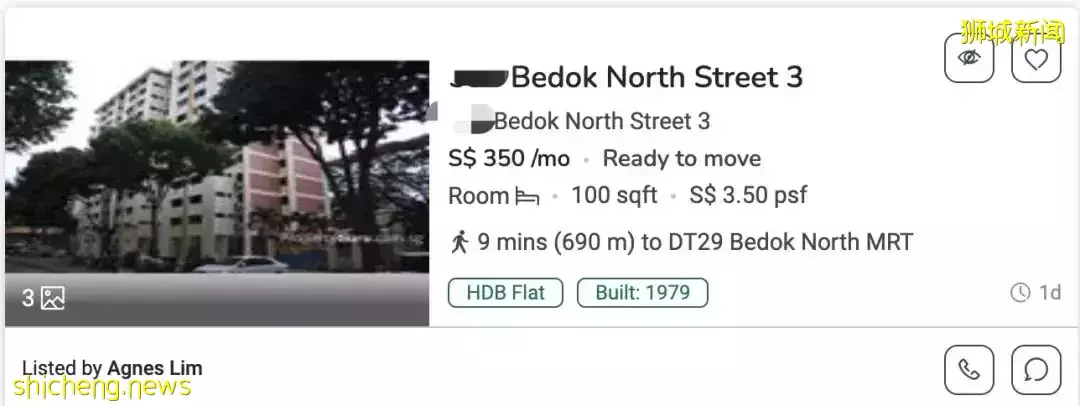
Task: Hide this listing with the eye icon
Action: tap(969, 58)
